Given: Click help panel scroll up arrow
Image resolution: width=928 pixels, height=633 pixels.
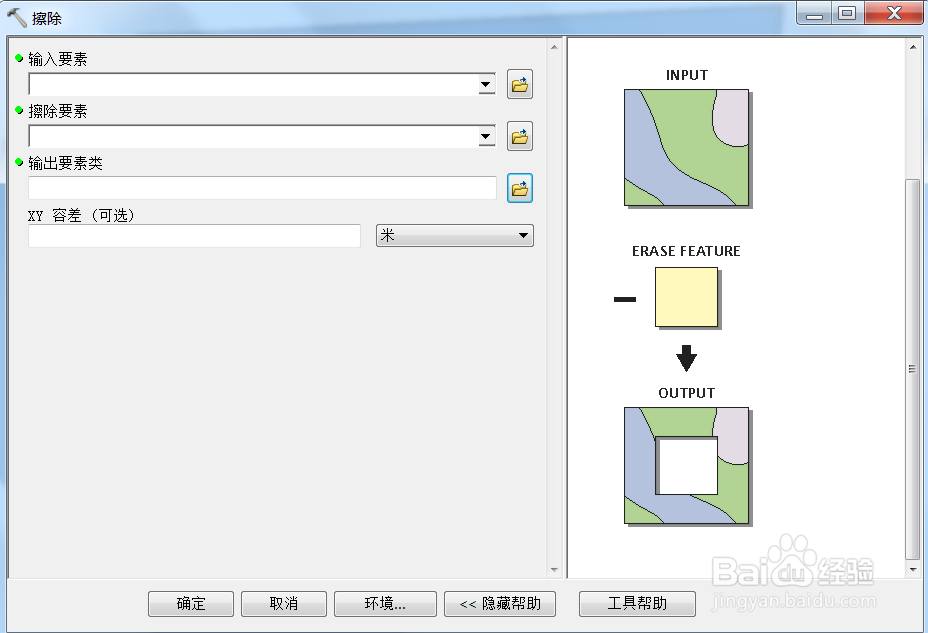Looking at the screenshot, I should [913, 47].
